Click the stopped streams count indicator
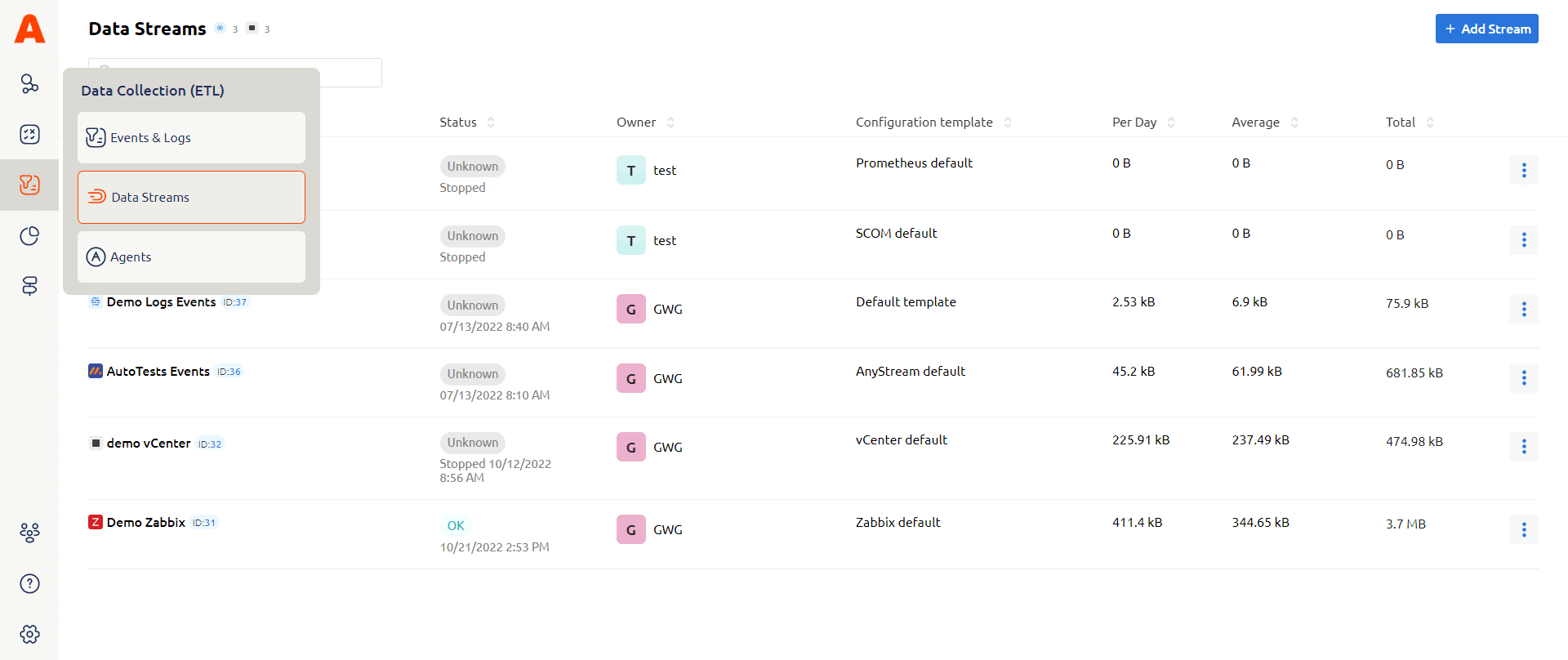 259,29
